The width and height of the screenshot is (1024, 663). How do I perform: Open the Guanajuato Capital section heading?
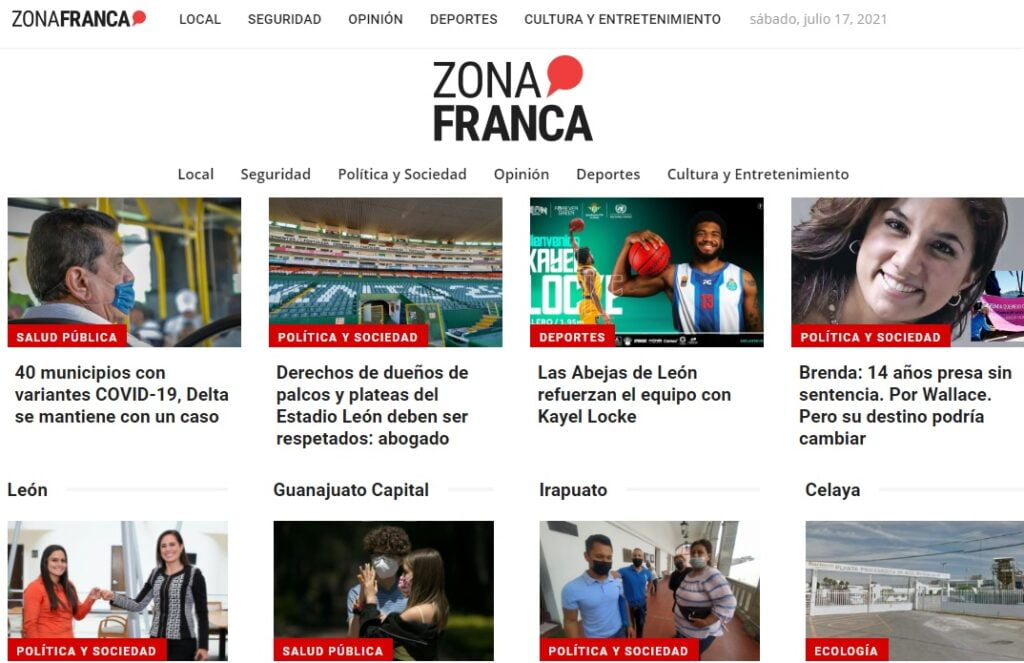click(351, 490)
